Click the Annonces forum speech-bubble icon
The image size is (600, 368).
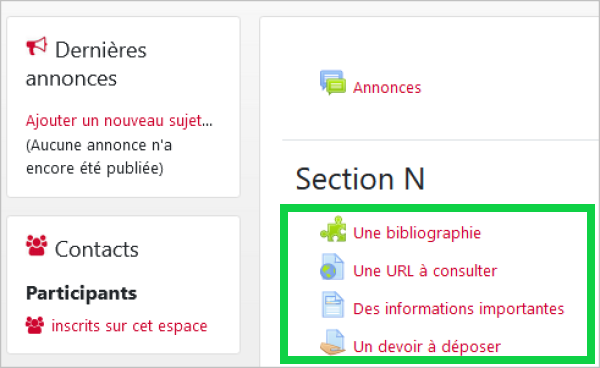(x=333, y=83)
